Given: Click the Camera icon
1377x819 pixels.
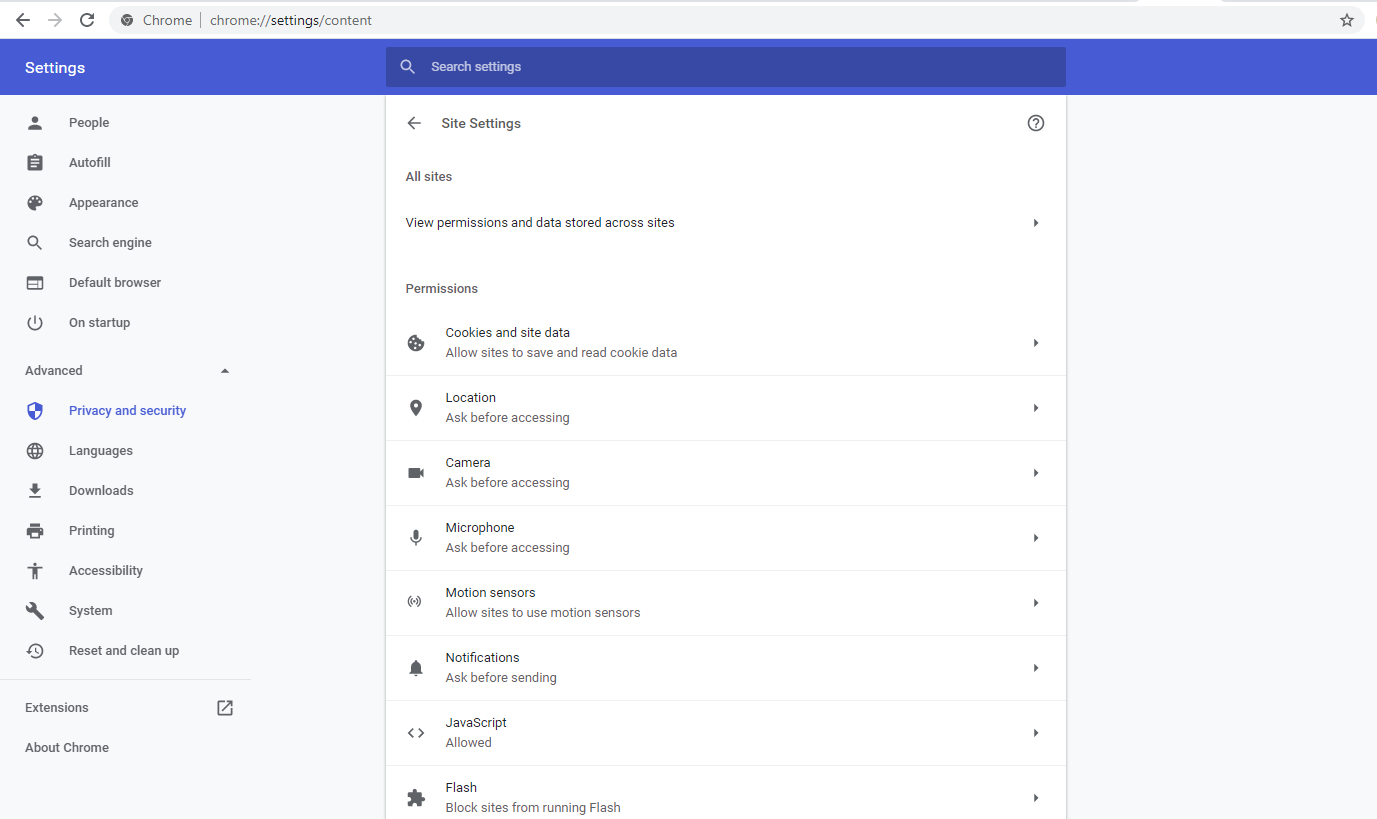Looking at the screenshot, I should [416, 473].
